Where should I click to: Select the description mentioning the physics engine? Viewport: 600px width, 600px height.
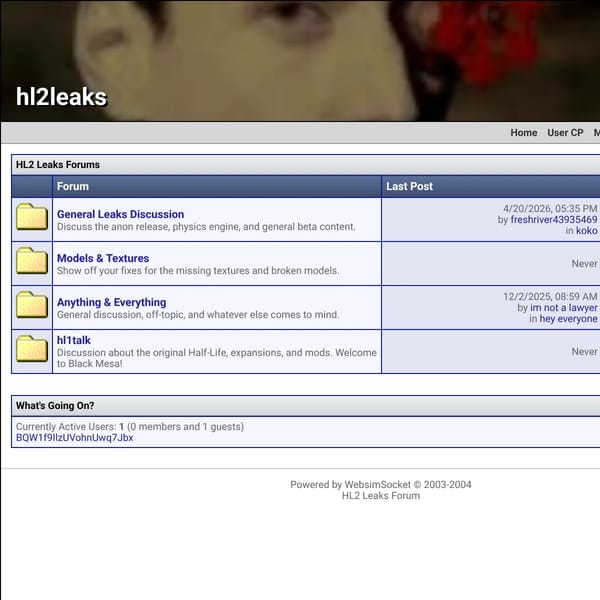tap(206, 227)
